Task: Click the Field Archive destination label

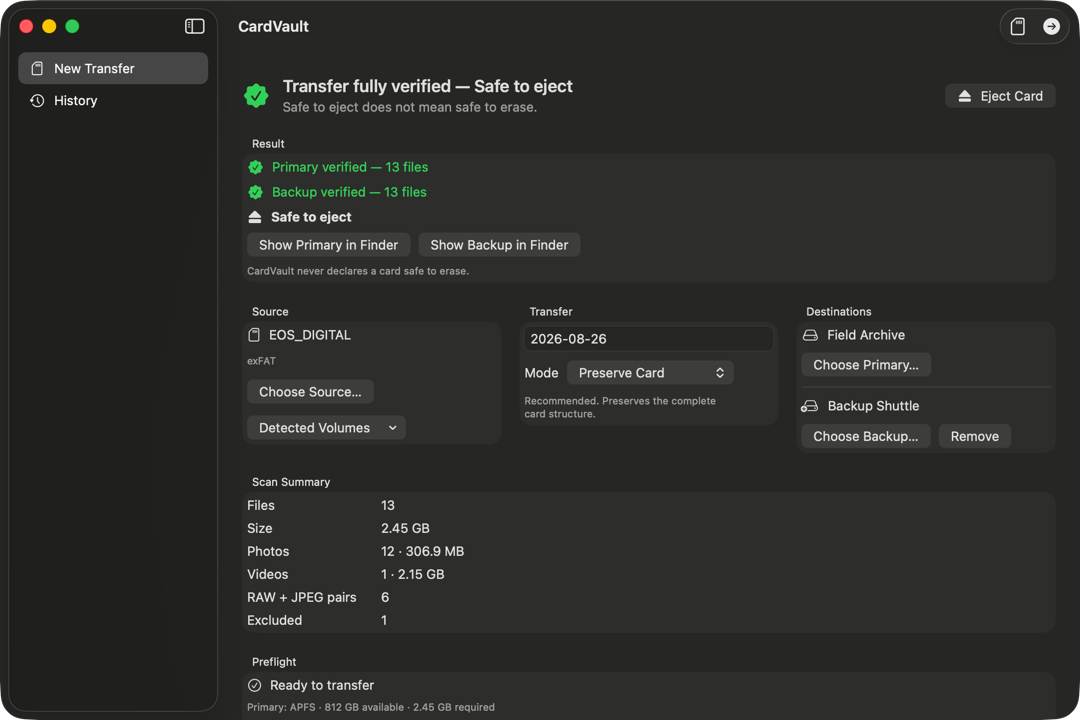Action: [866, 335]
